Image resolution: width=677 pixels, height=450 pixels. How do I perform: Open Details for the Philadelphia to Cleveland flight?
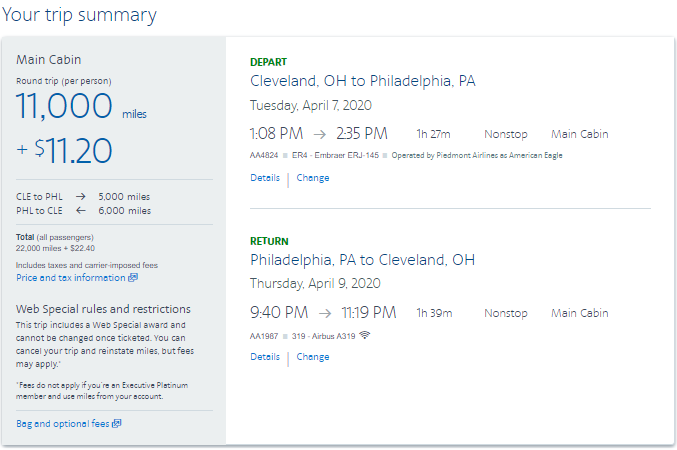click(265, 357)
